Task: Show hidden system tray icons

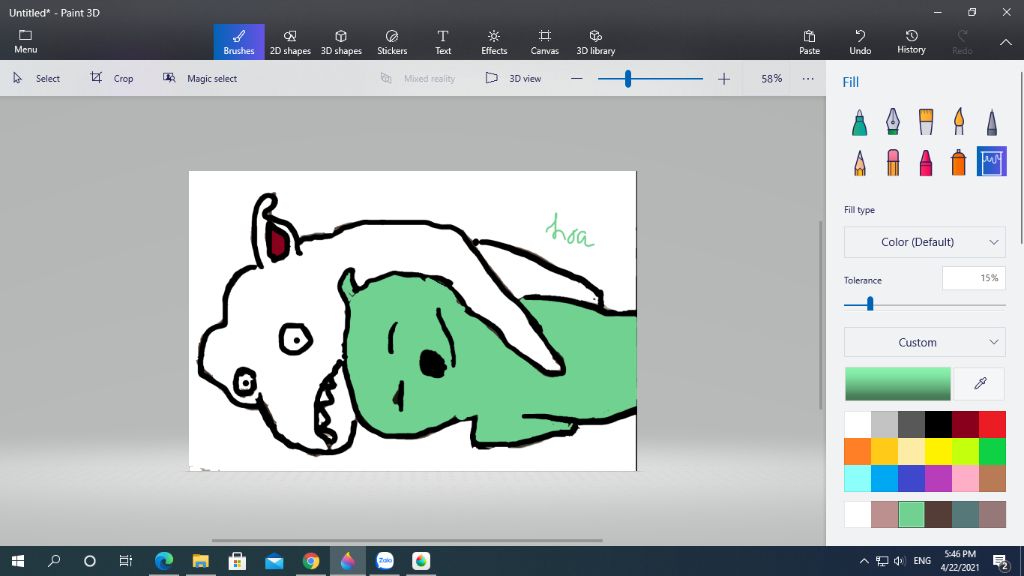Action: (864, 561)
